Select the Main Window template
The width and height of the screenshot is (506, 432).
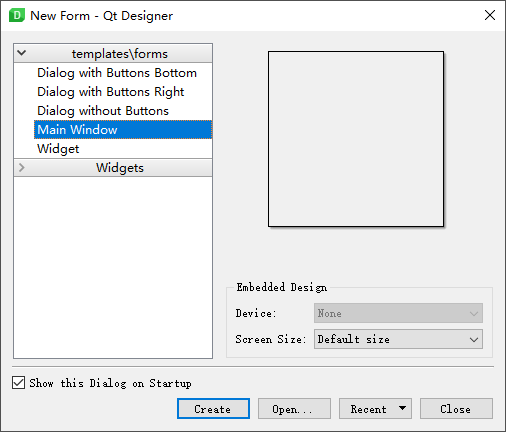[123, 130]
